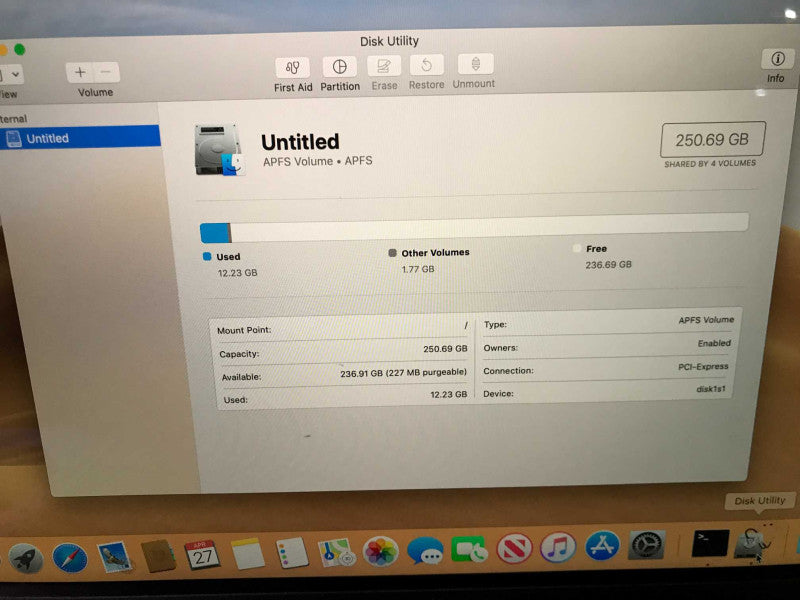
Task: Open App Store from the Dock
Action: (603, 546)
